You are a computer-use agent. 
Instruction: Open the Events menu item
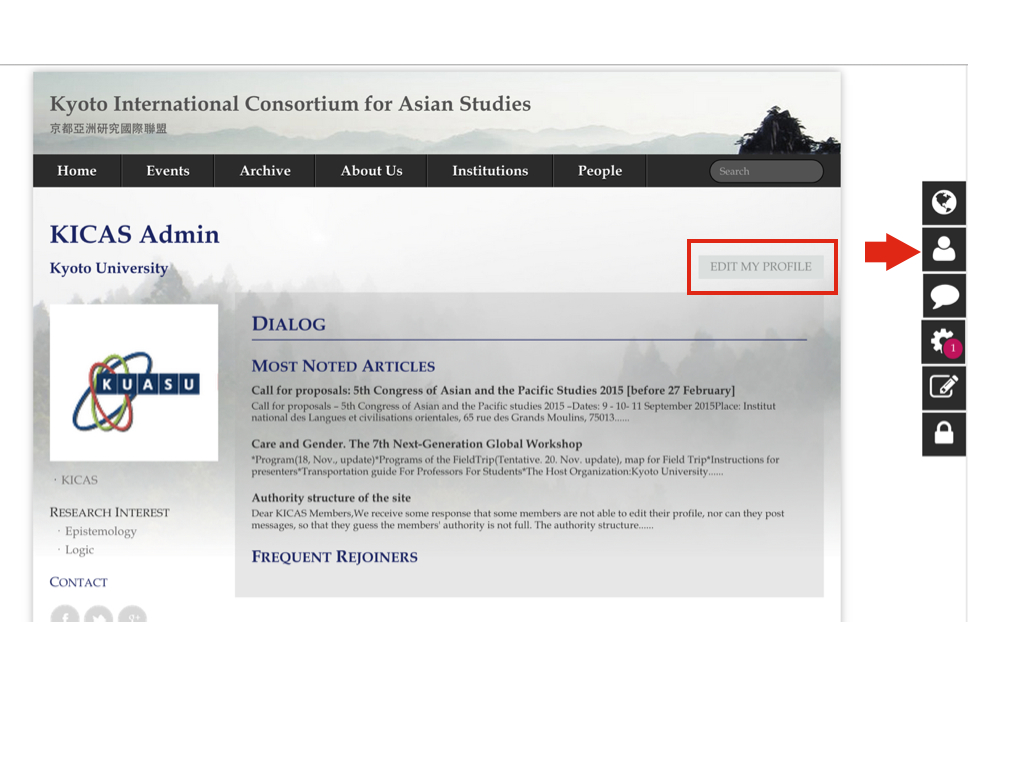coord(168,171)
